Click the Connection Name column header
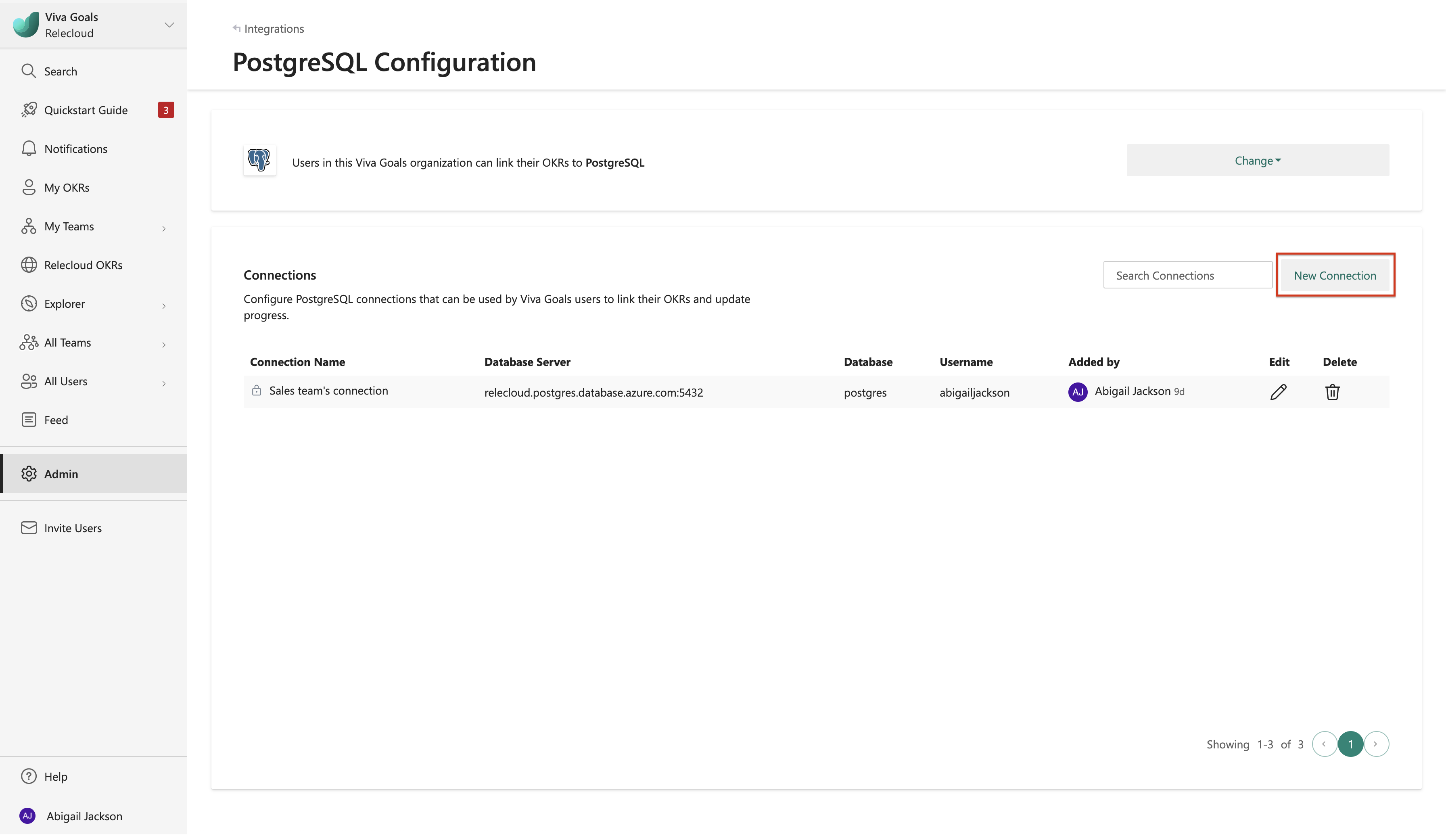This screenshot has width=1446, height=840. pyautogui.click(x=297, y=361)
